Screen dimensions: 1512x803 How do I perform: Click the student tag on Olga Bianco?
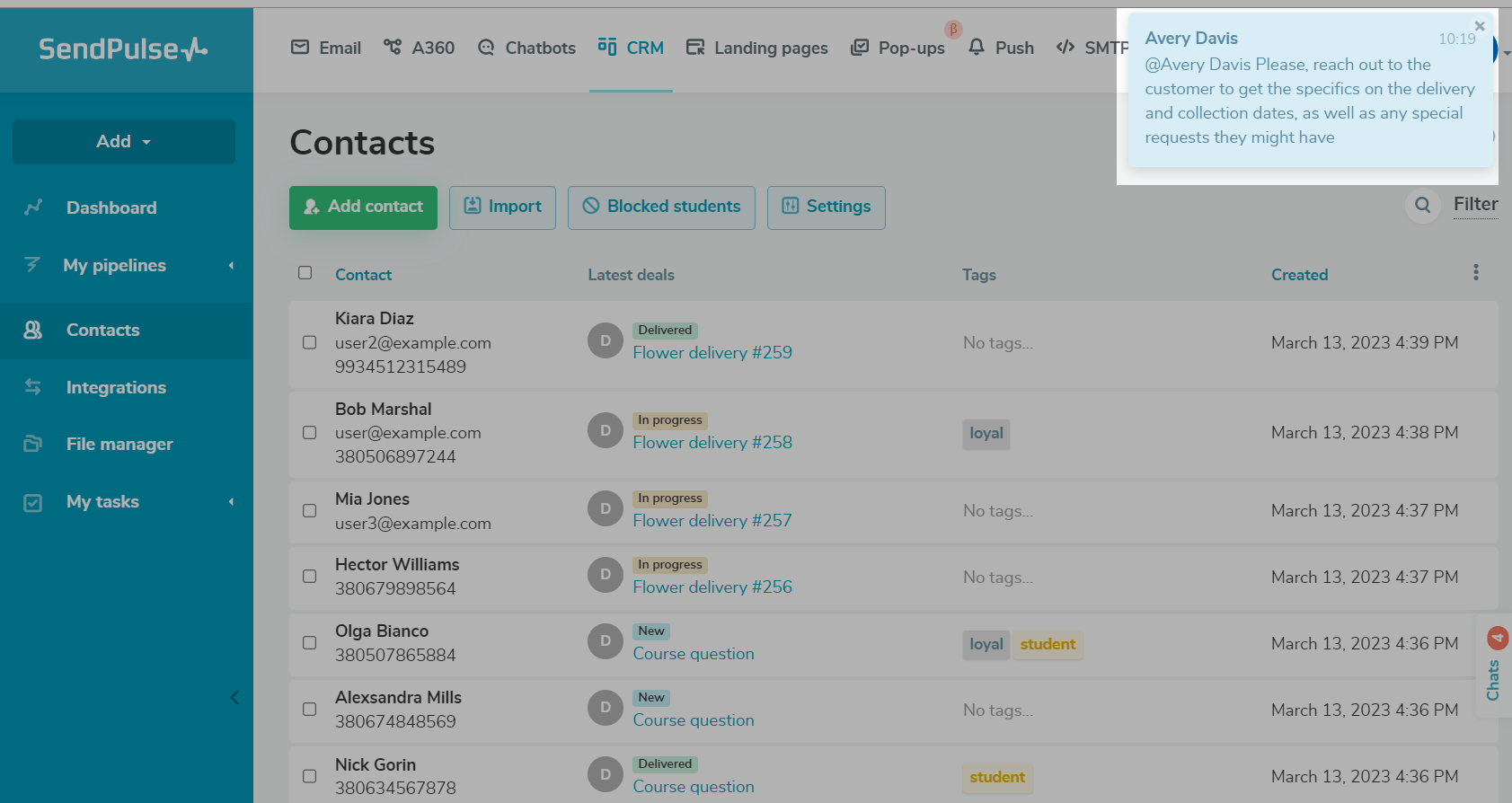click(x=1048, y=644)
